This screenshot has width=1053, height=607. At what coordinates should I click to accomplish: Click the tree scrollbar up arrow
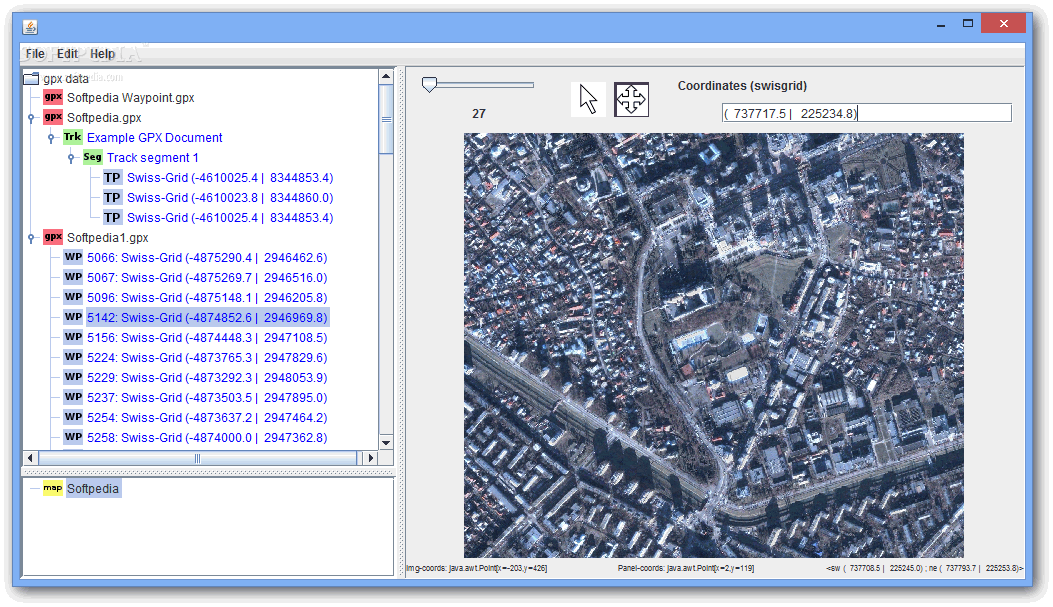[386, 76]
